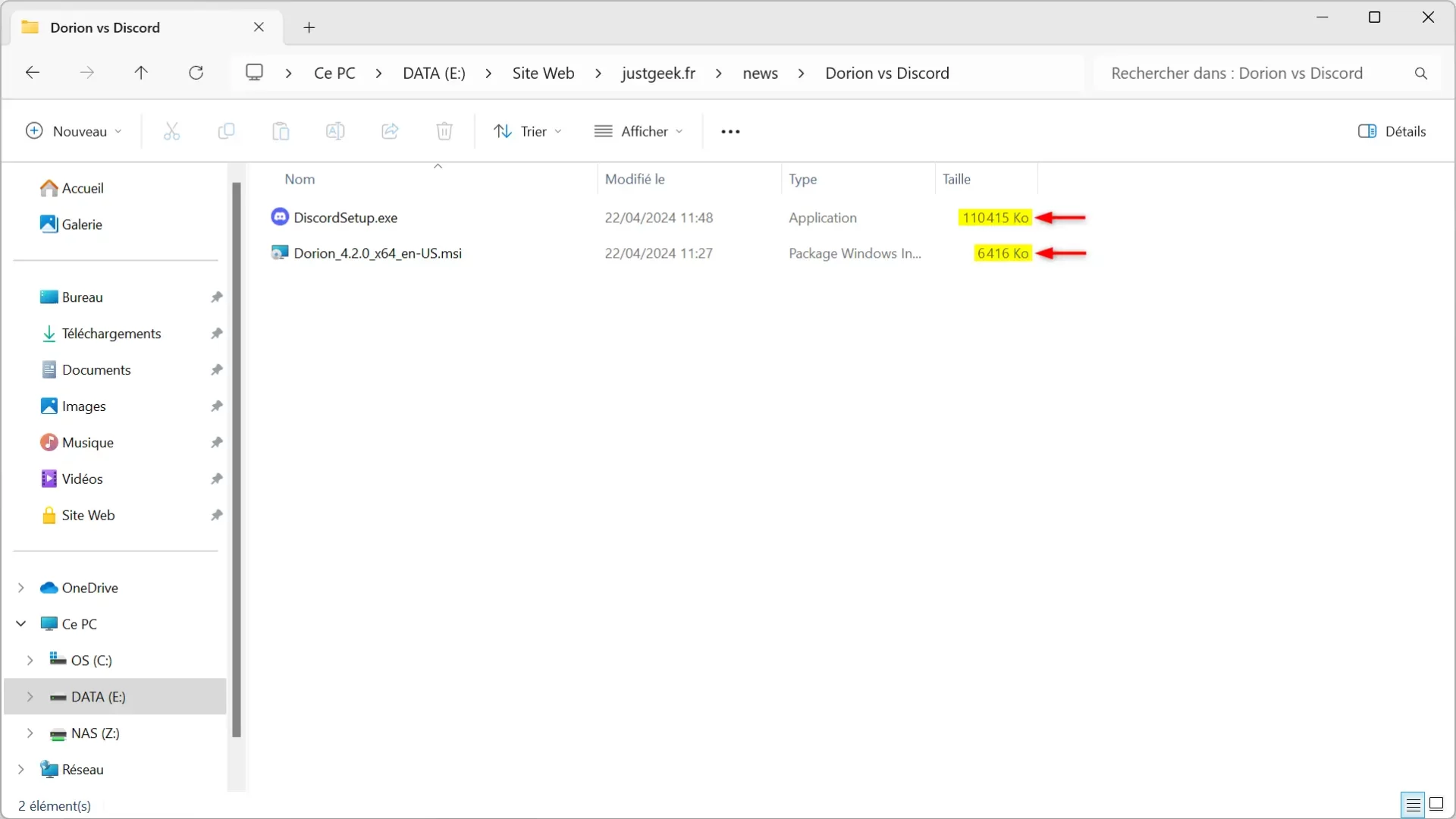Click the Dorion vs Discord breadcrumb
The width and height of the screenshot is (1456, 819).
click(x=887, y=73)
